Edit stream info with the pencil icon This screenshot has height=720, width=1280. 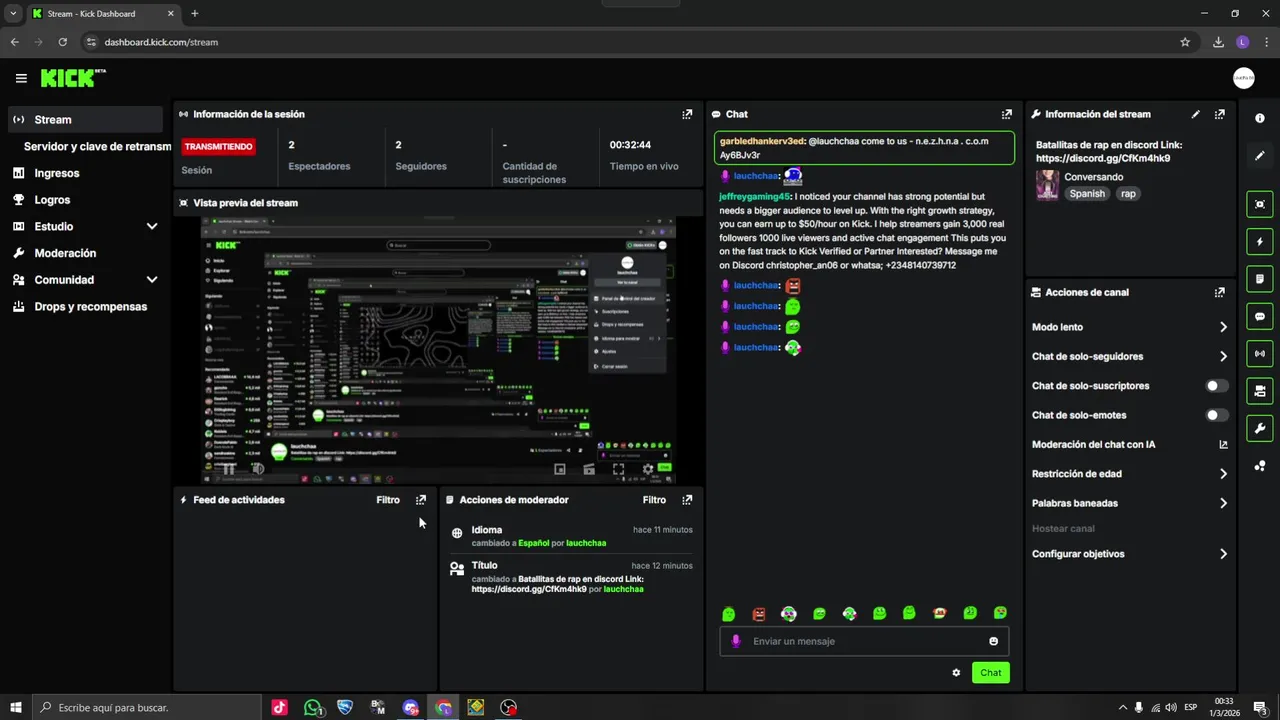1196,114
